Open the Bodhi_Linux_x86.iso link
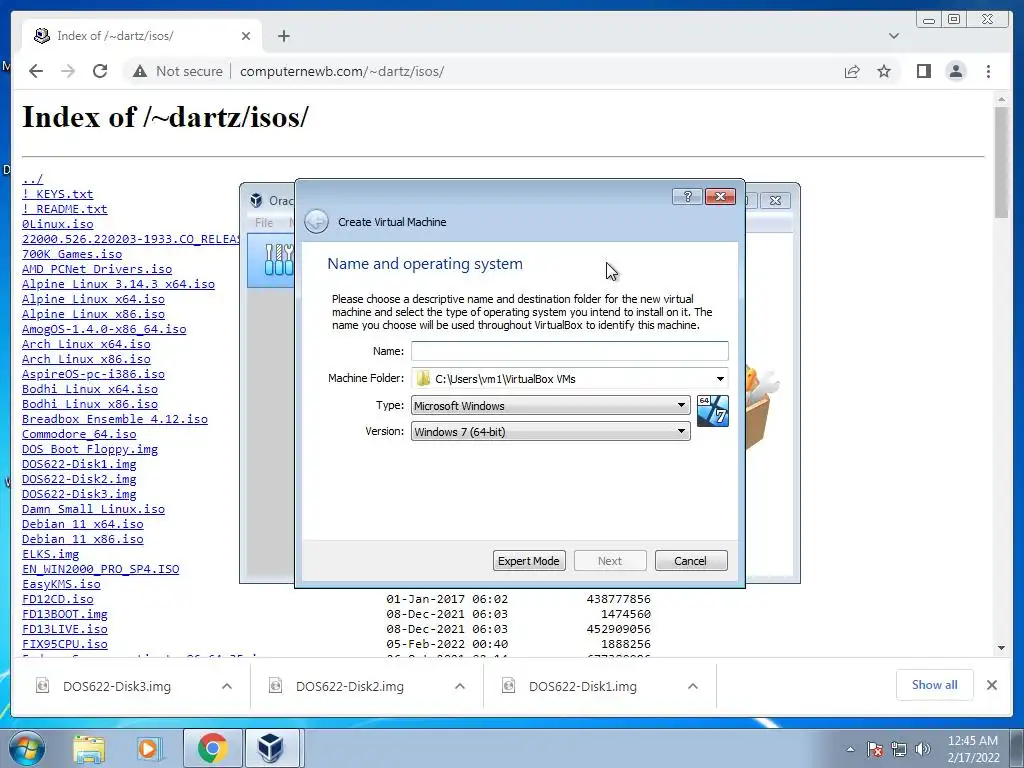 pyautogui.click(x=89, y=404)
